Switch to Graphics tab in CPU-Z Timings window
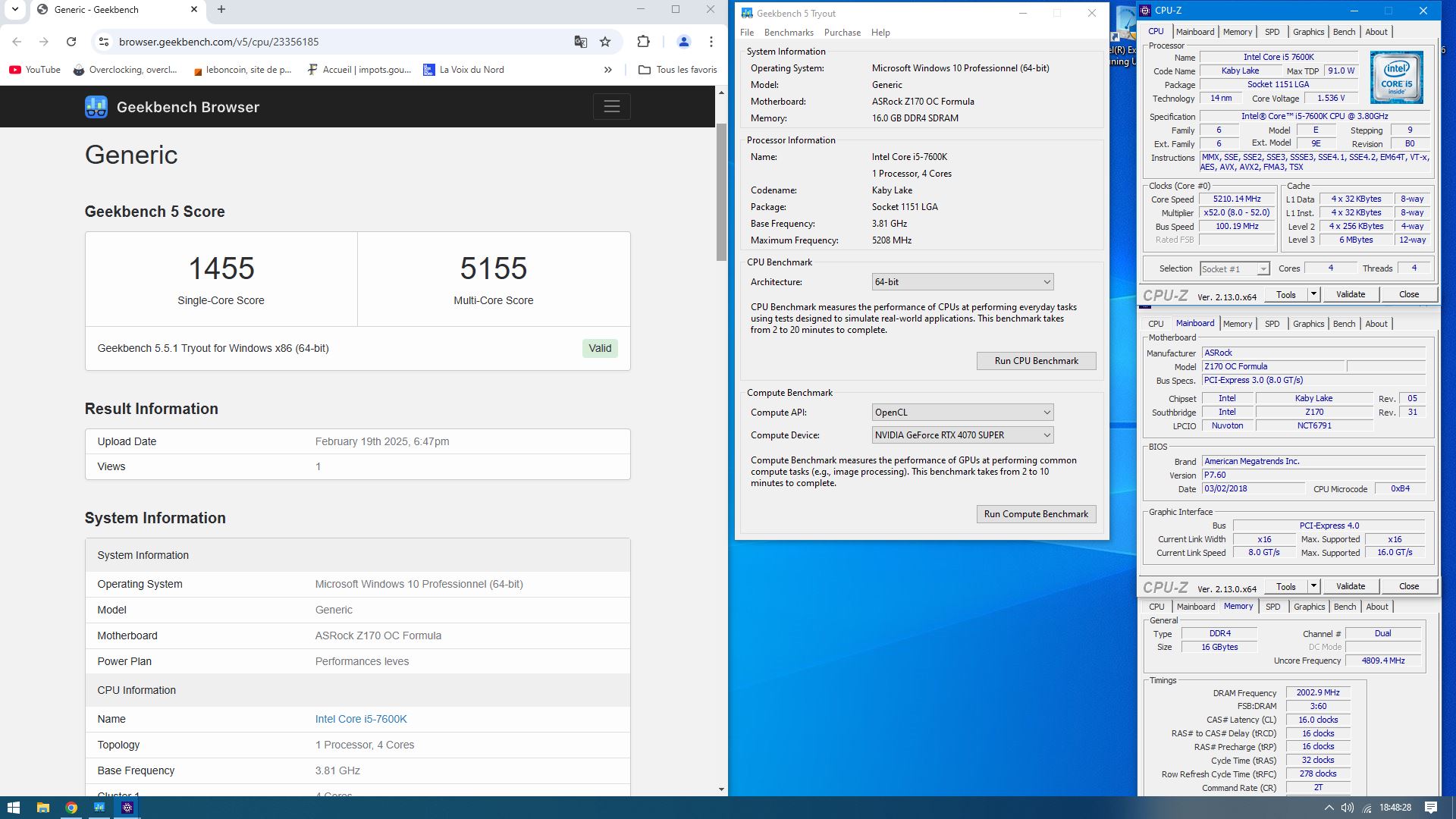The image size is (1456, 819). (1309, 607)
